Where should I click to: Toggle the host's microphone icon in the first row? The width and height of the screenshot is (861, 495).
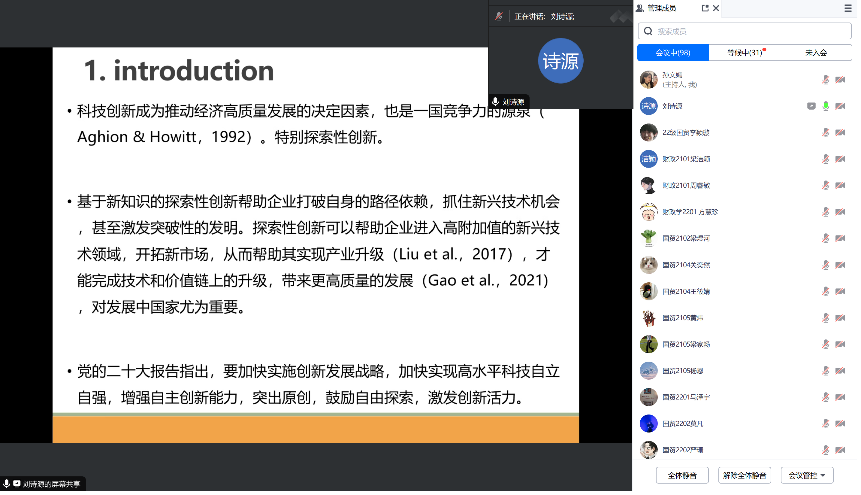point(826,79)
